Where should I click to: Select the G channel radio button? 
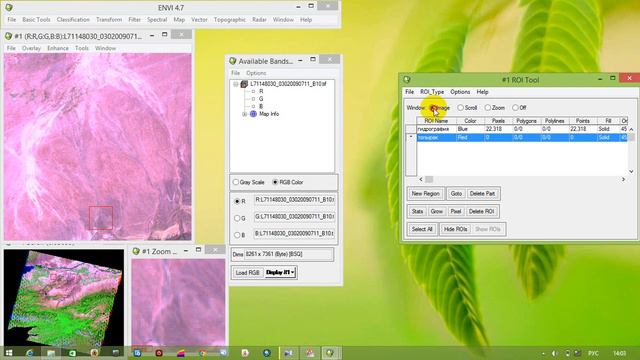click(x=237, y=218)
